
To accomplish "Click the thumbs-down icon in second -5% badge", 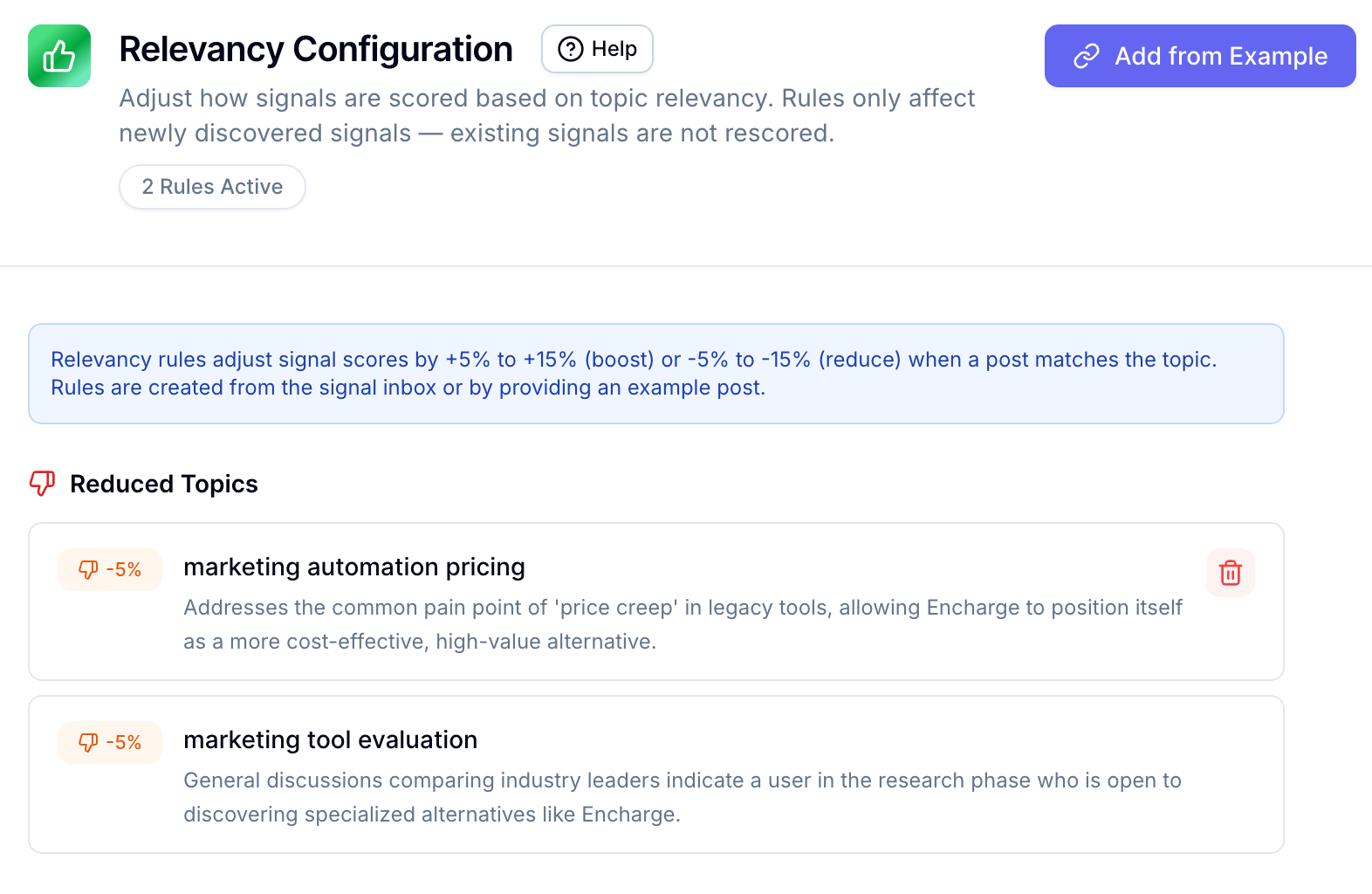I will tap(88, 742).
